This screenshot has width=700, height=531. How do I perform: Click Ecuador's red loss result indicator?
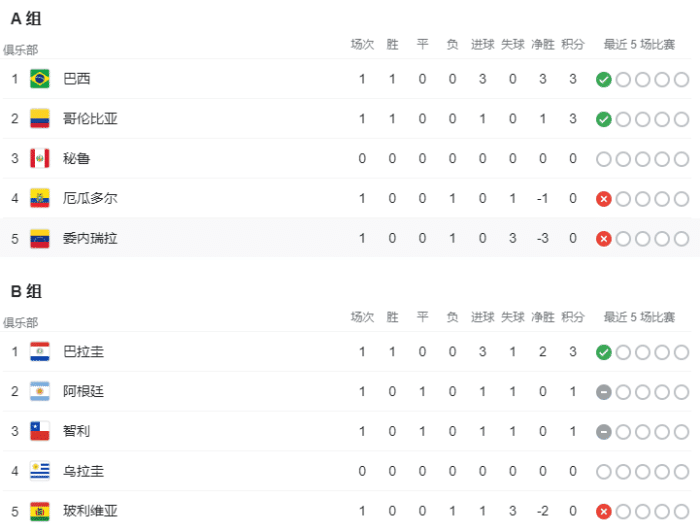point(603,198)
